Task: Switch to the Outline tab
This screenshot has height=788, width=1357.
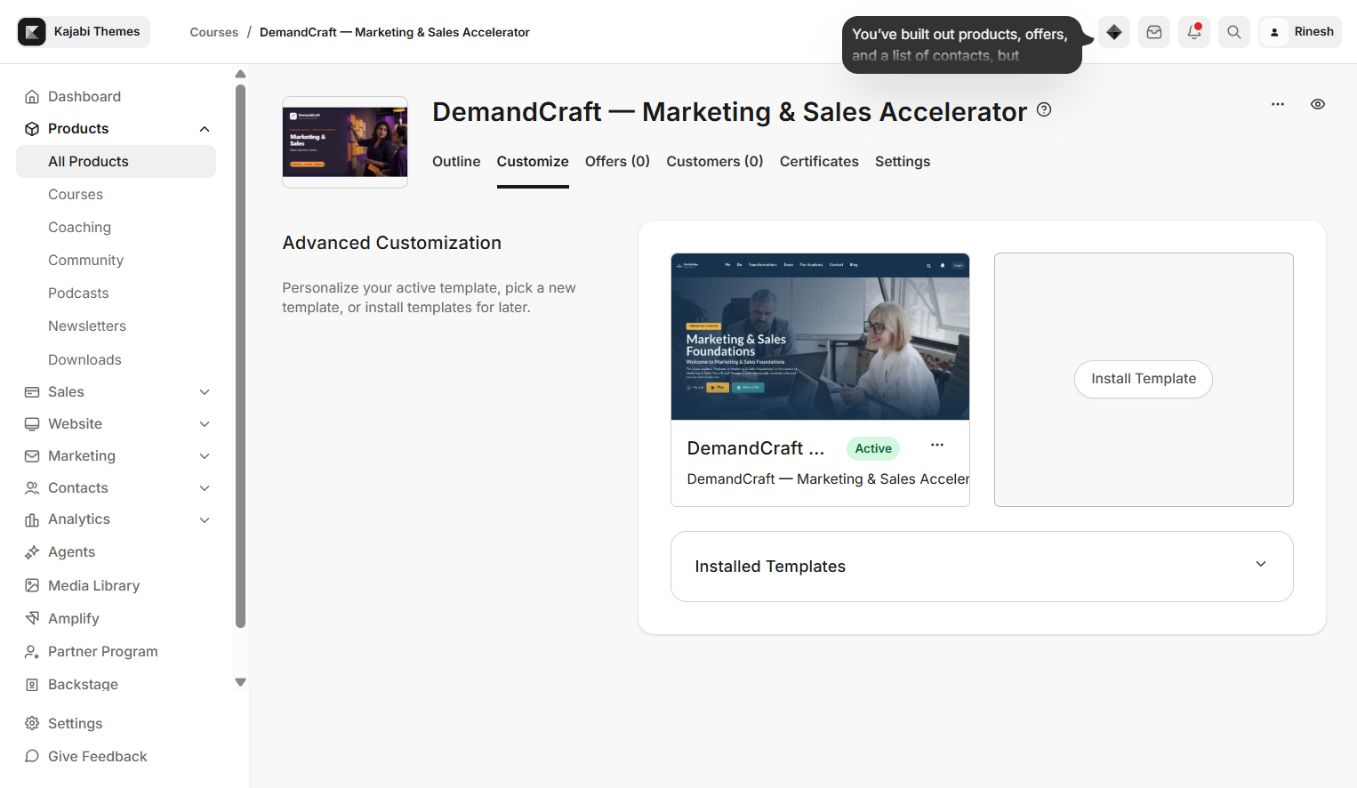Action: (456, 161)
